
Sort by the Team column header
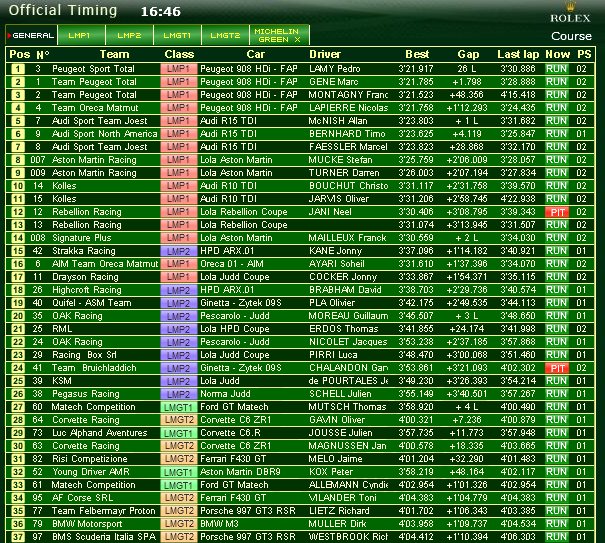point(114,54)
